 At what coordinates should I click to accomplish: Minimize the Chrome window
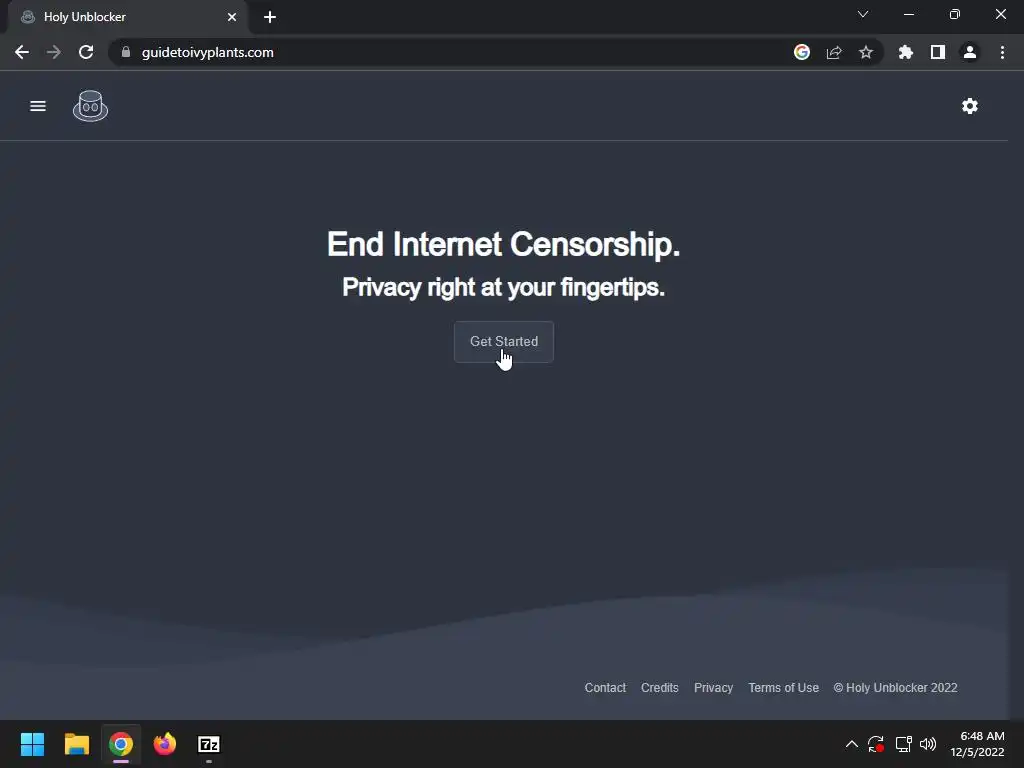pyautogui.click(x=908, y=14)
